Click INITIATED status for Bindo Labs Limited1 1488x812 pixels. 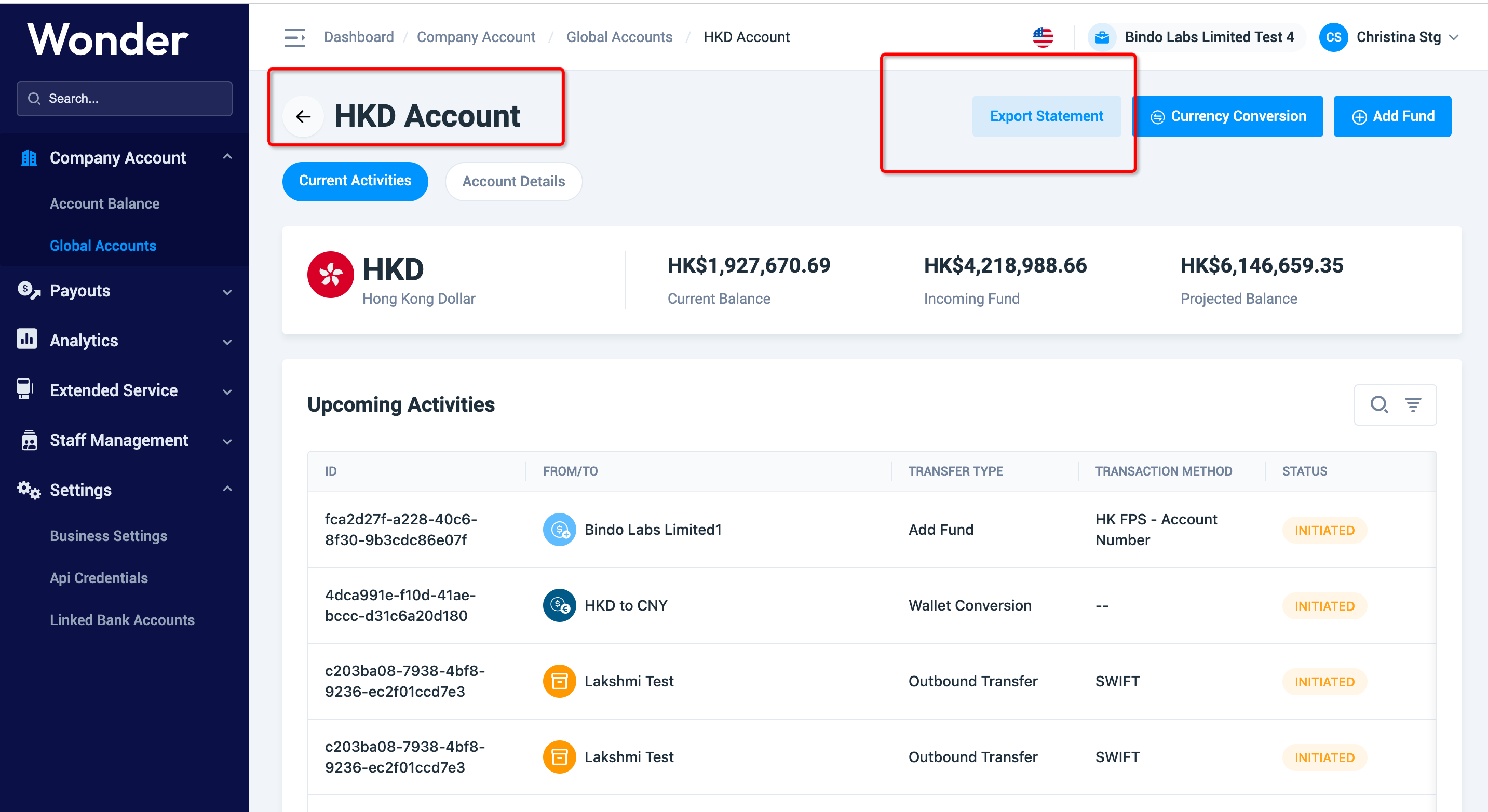1324,530
